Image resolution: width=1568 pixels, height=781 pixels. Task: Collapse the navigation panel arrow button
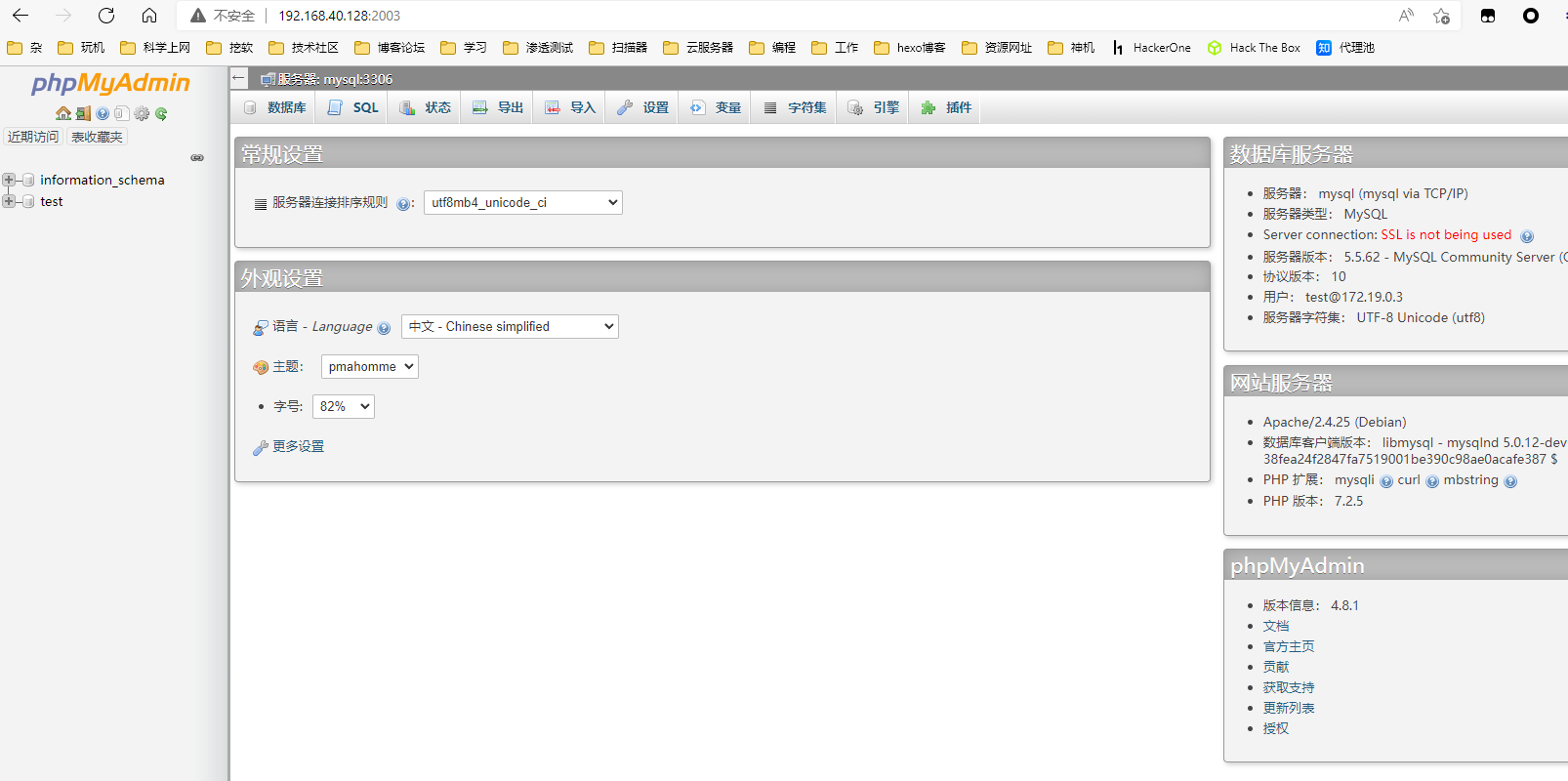click(x=239, y=78)
